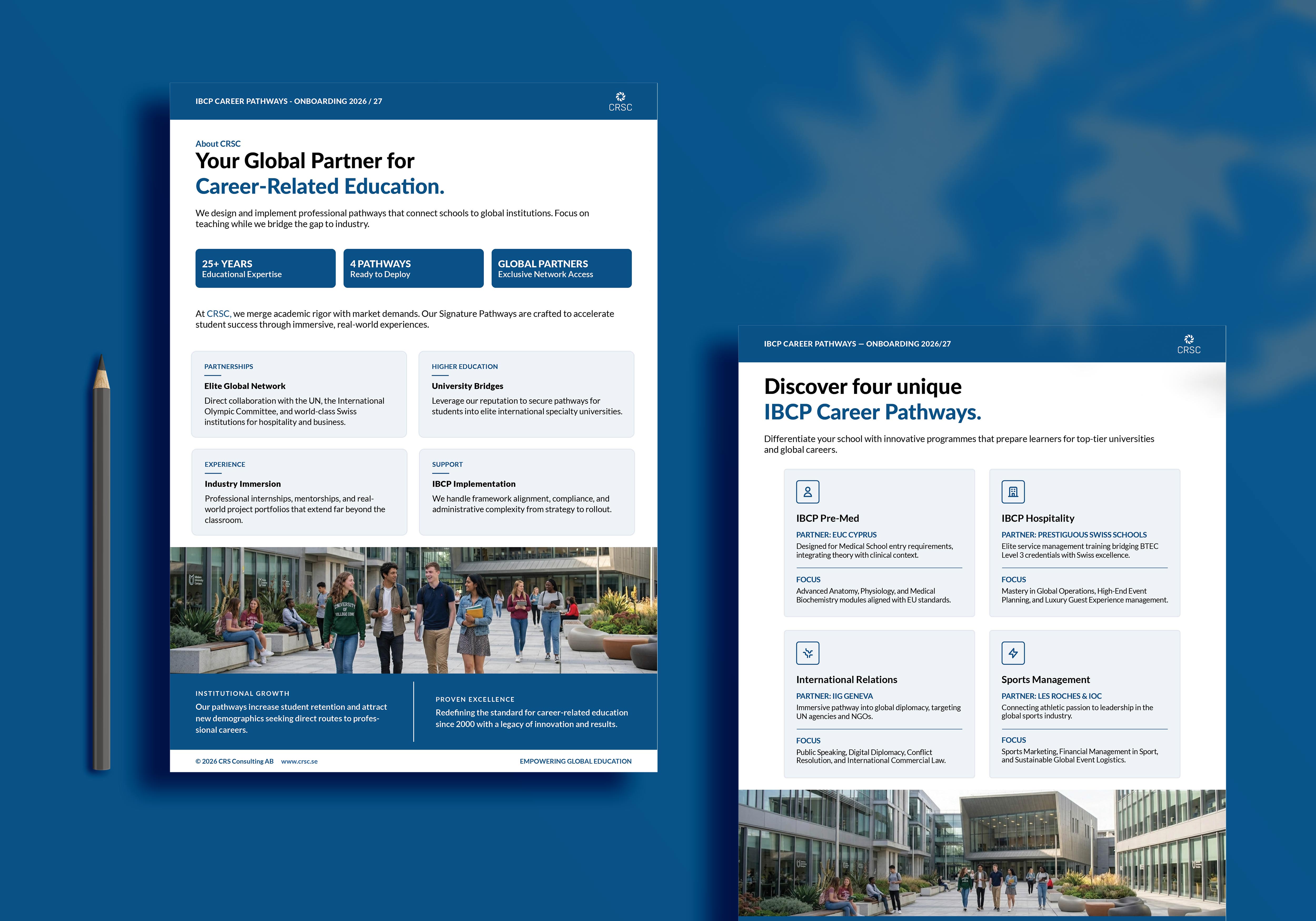Click the PROVEN EXCELLENCE heading
This screenshot has width=1316, height=921.
pyautogui.click(x=475, y=700)
